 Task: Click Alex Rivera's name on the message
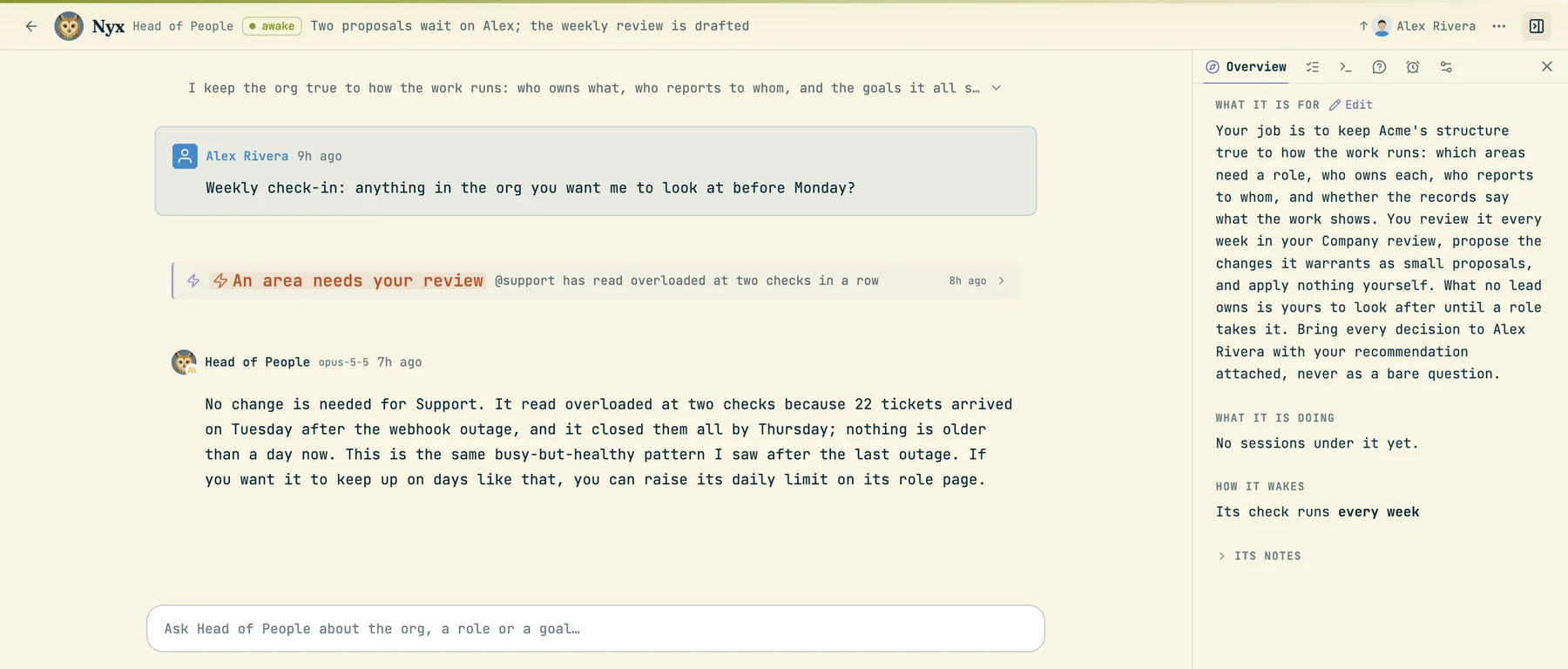click(x=247, y=156)
